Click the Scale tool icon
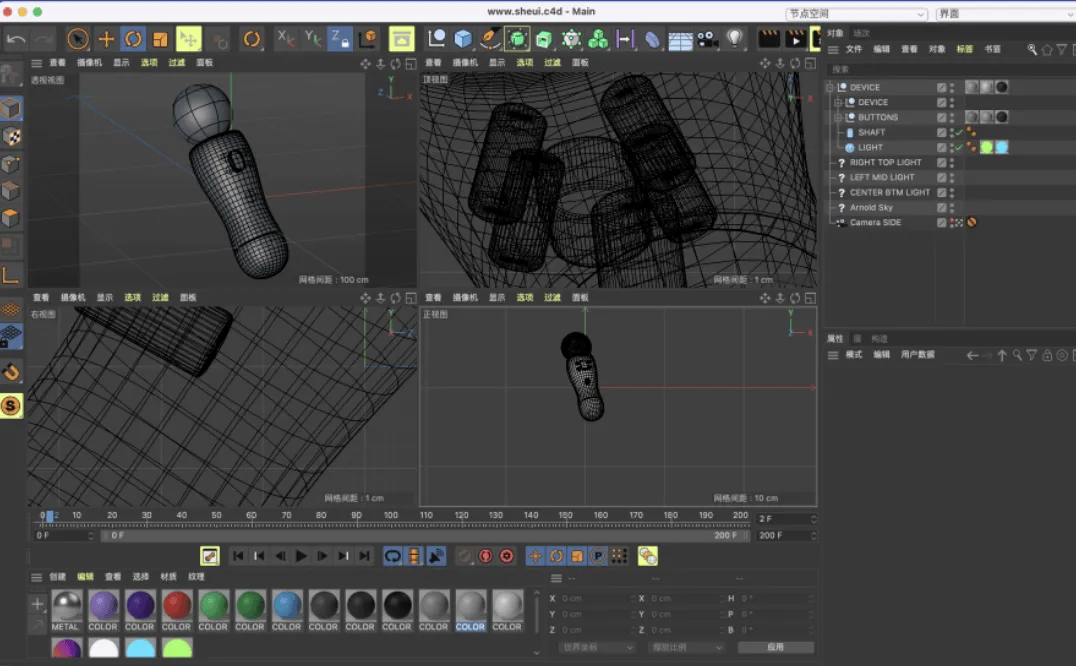Screen dimensions: 1076x666 [160, 39]
